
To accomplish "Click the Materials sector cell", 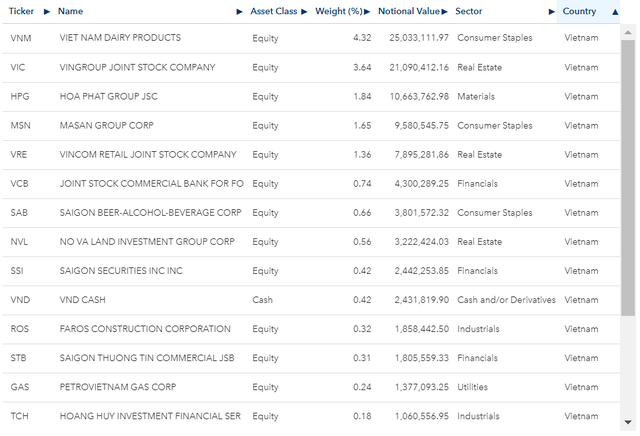I will pyautogui.click(x=476, y=96).
